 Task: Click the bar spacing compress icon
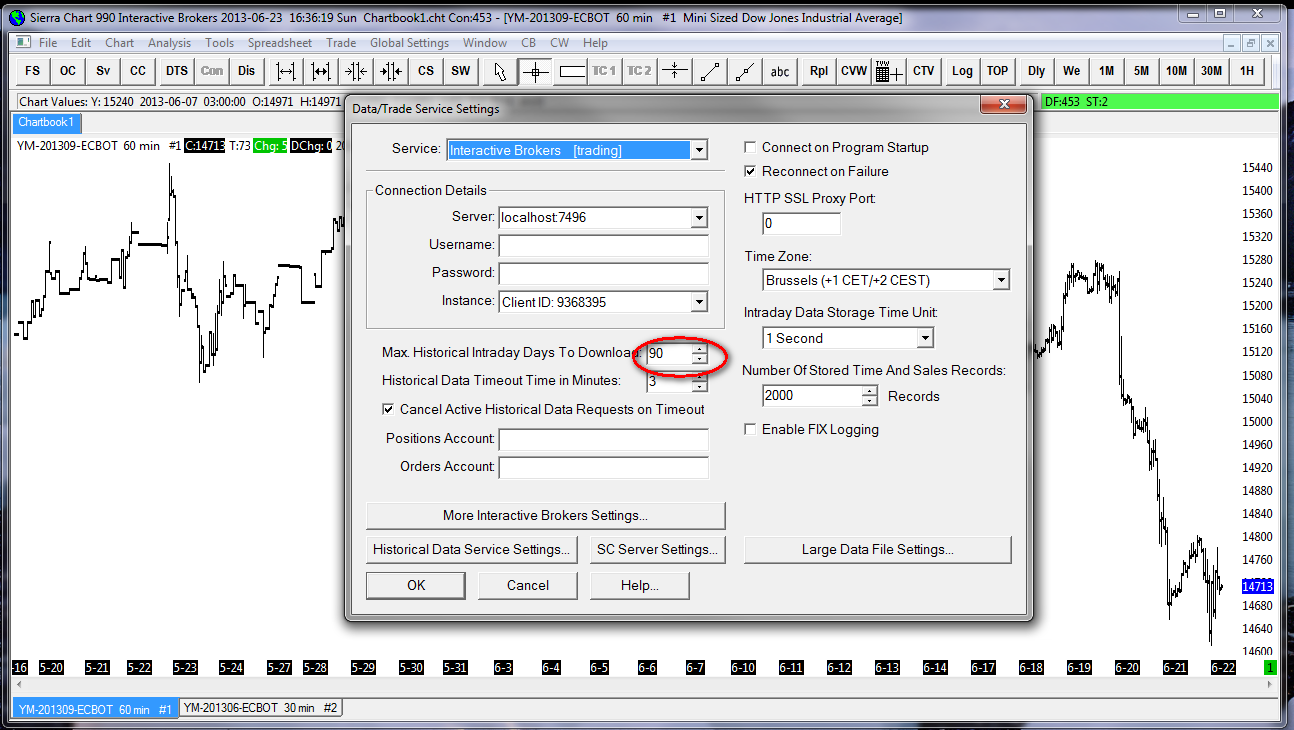[x=357, y=71]
